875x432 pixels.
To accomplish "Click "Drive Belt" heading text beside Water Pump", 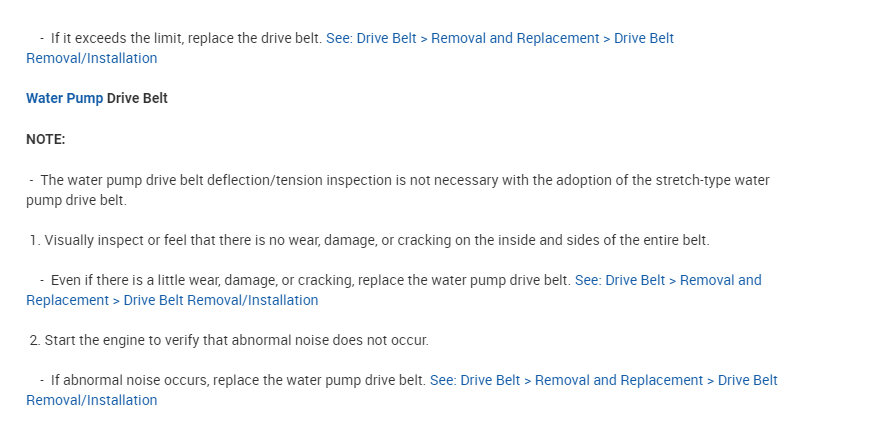I will [x=137, y=99].
